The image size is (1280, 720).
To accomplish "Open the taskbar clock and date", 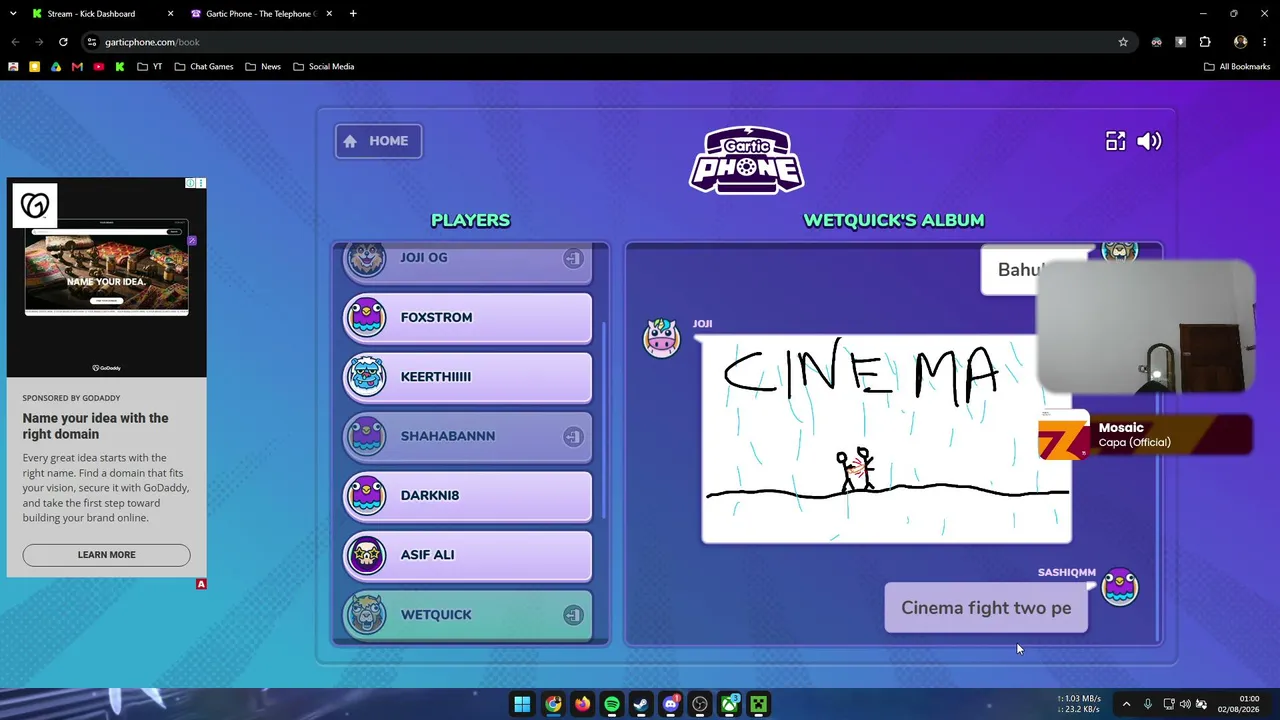I will pos(1238,704).
